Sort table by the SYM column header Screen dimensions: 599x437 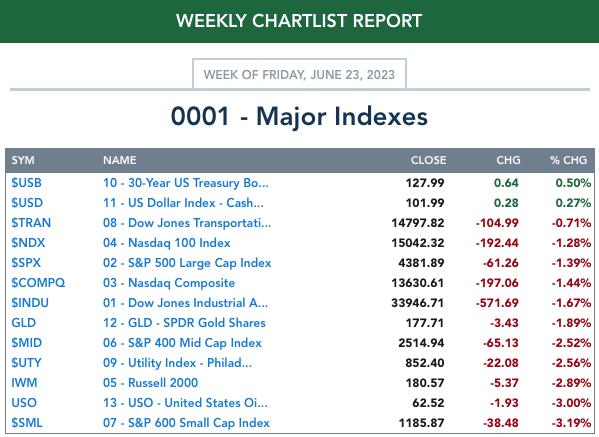pyautogui.click(x=23, y=160)
